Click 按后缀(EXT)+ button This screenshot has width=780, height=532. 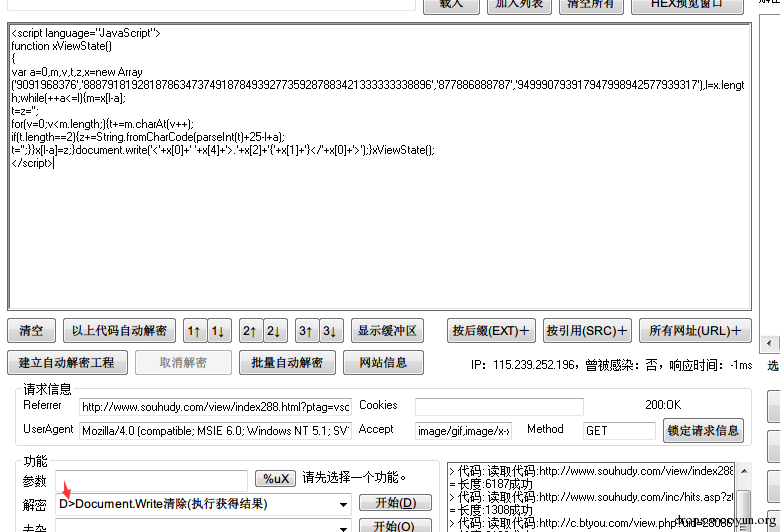tap(491, 331)
